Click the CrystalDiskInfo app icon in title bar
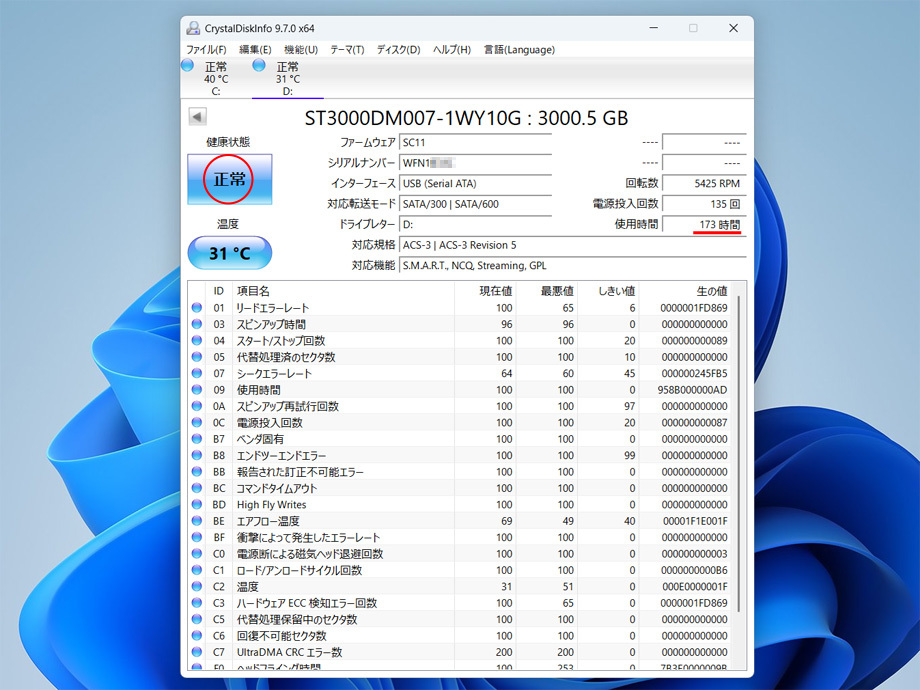The height and width of the screenshot is (690, 920). (193, 28)
